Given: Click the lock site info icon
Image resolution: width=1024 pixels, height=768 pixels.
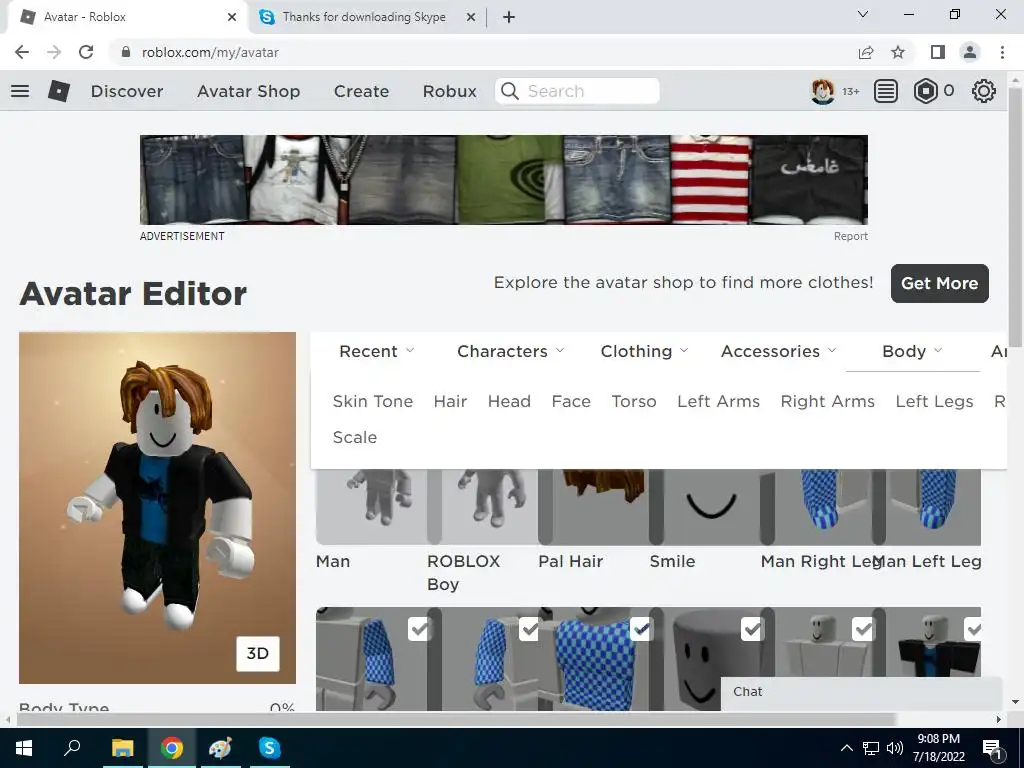Looking at the screenshot, I should (x=126, y=52).
